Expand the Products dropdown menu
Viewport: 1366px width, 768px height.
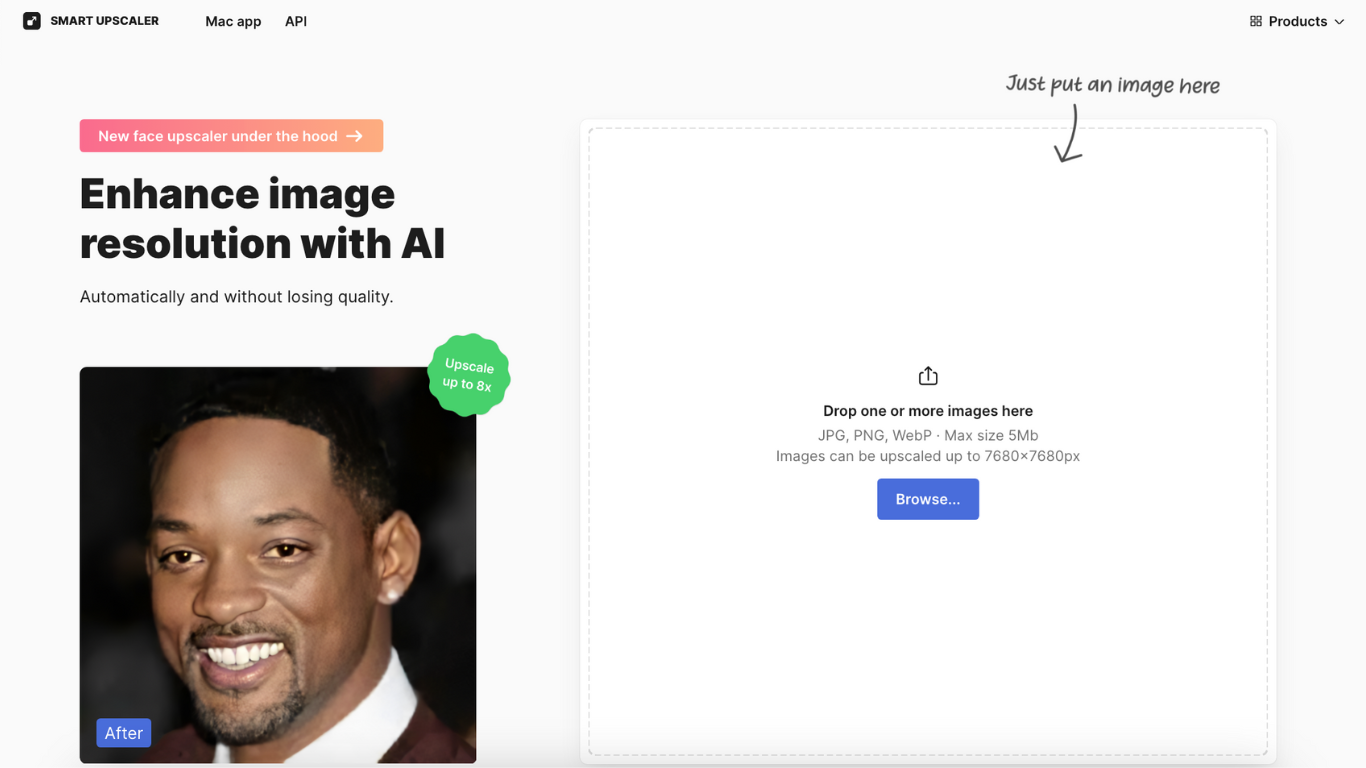1297,20
